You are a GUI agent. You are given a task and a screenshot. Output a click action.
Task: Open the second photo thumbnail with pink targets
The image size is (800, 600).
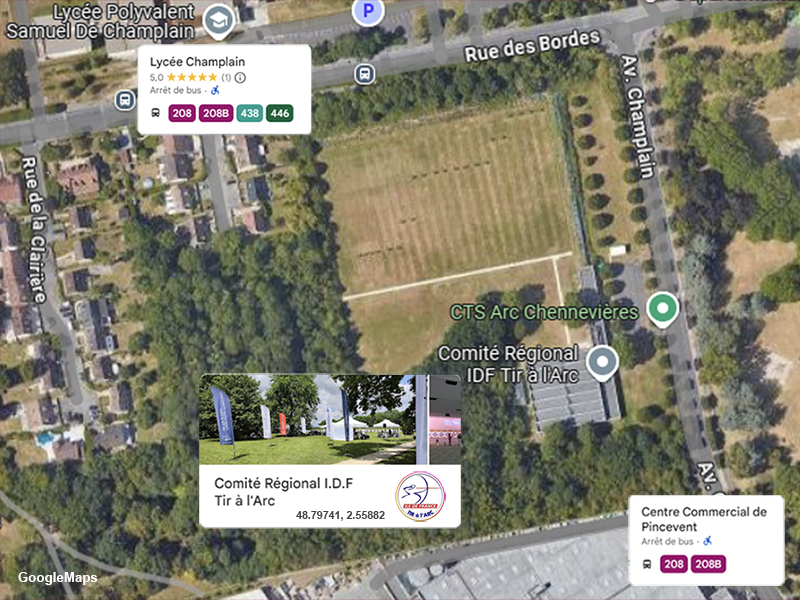coord(445,419)
